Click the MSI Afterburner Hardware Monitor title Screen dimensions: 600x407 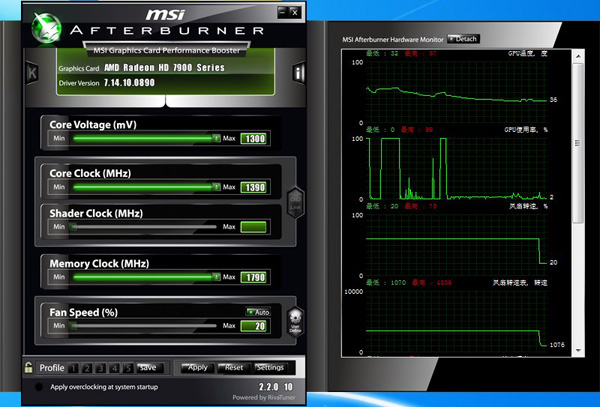(393, 39)
